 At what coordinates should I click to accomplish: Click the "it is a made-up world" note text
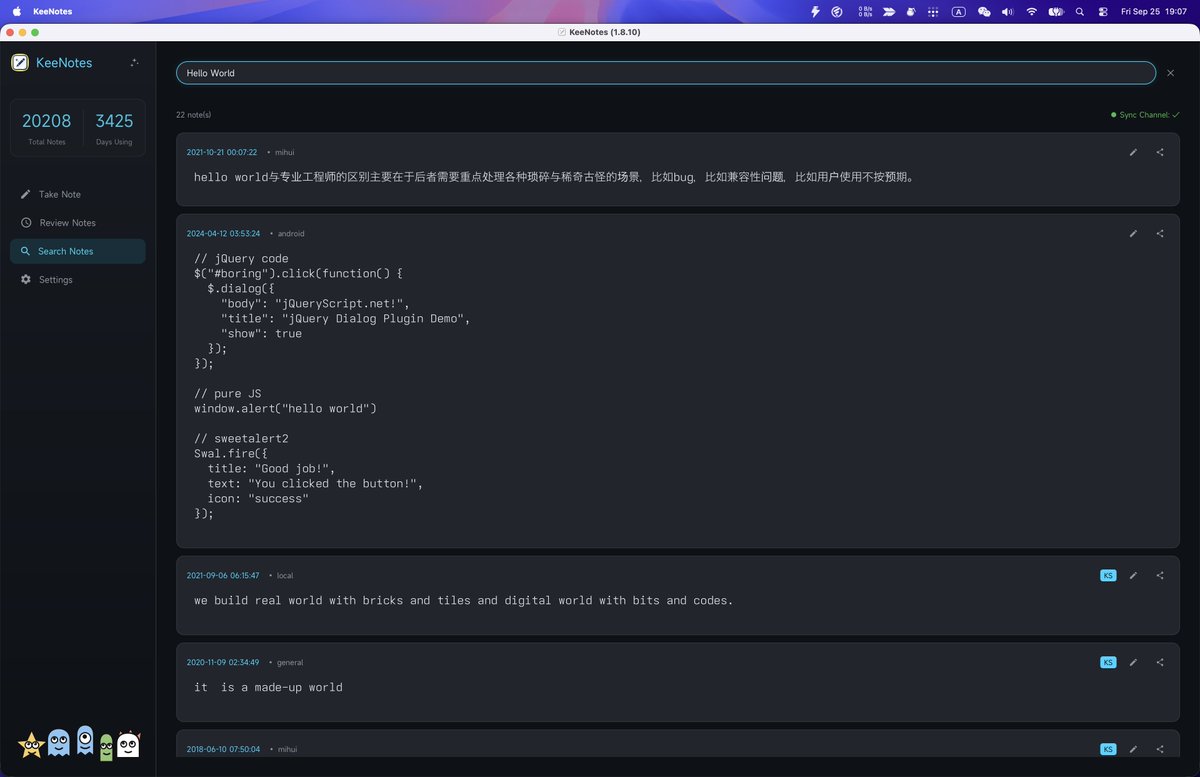268,687
